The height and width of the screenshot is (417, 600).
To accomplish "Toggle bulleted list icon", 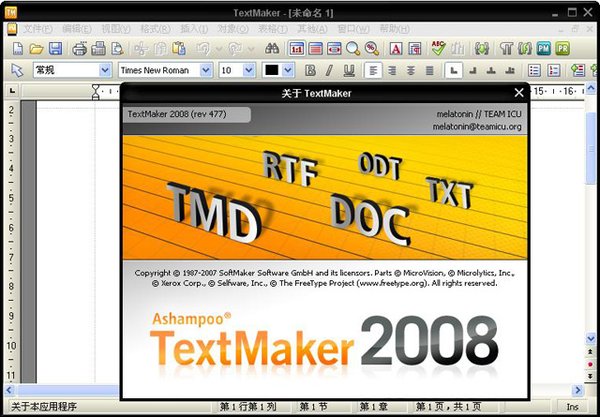I will (534, 70).
